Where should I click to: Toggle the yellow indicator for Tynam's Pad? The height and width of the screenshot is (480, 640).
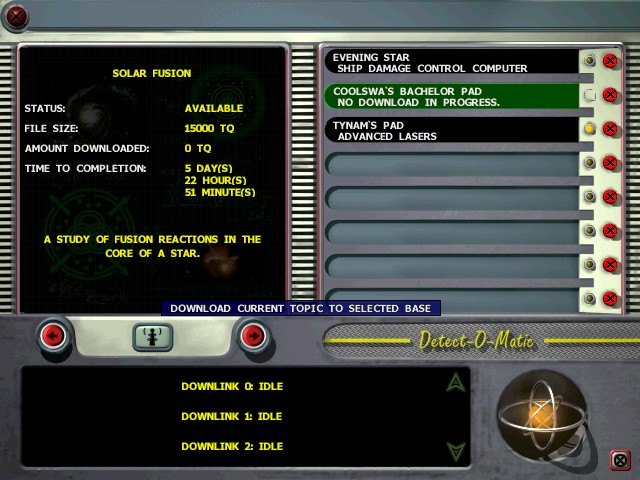click(x=589, y=129)
